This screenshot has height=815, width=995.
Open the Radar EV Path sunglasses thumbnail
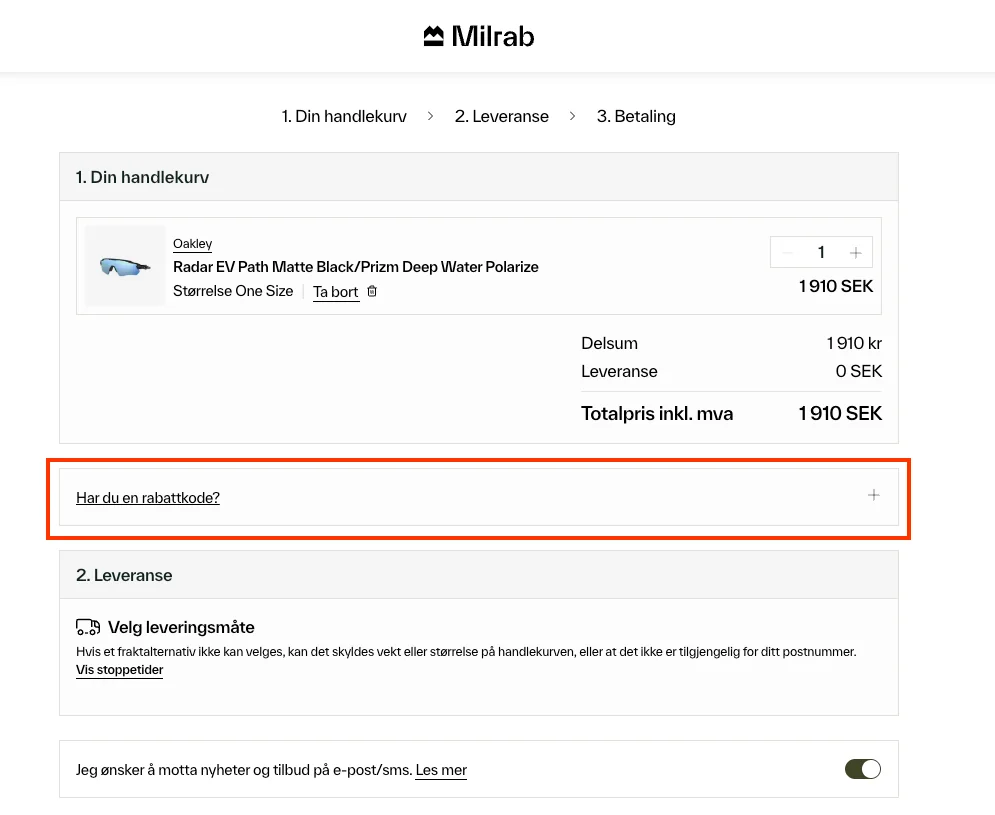(125, 266)
